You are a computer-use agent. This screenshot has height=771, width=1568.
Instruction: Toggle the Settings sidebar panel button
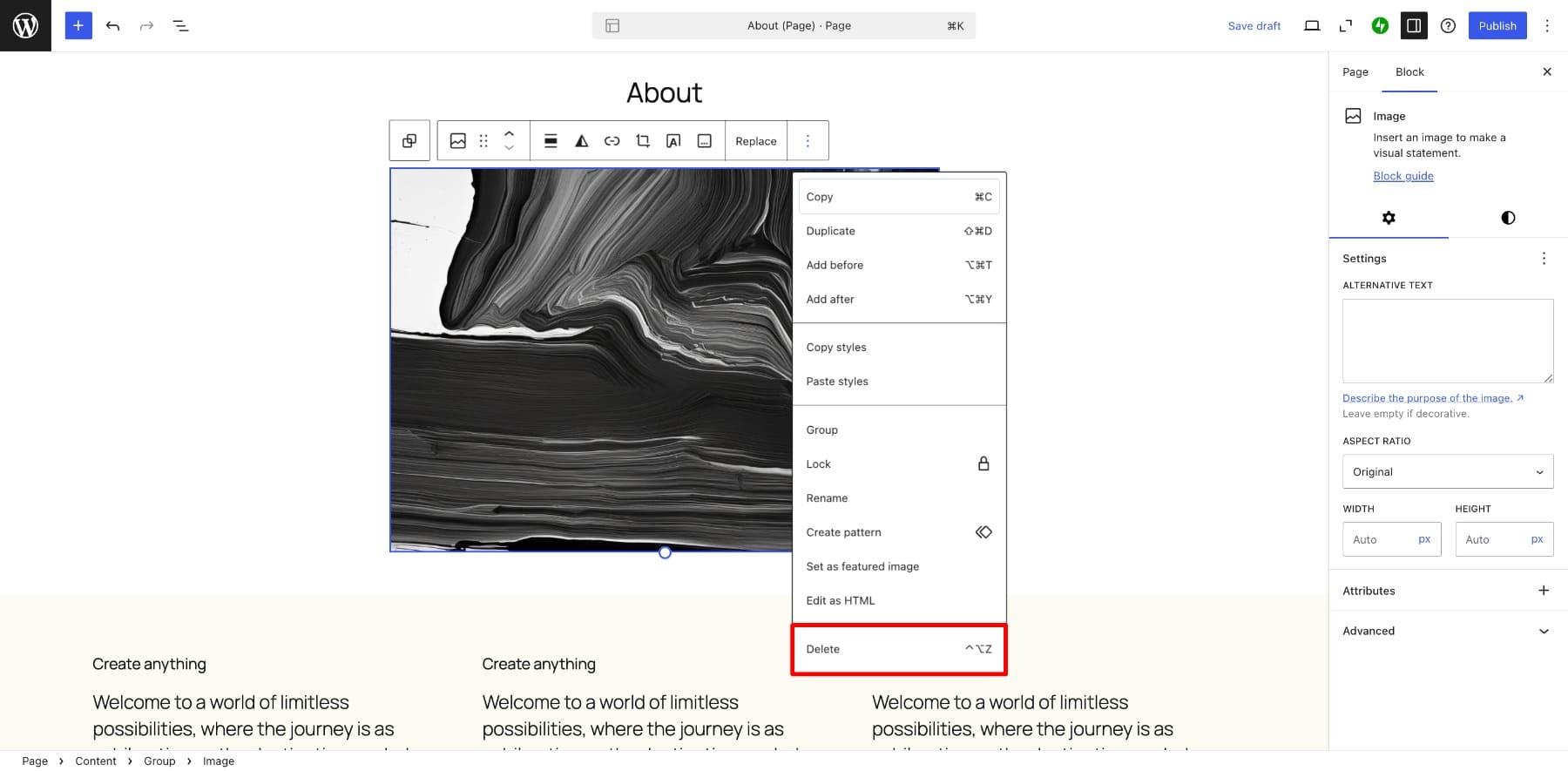(1414, 25)
